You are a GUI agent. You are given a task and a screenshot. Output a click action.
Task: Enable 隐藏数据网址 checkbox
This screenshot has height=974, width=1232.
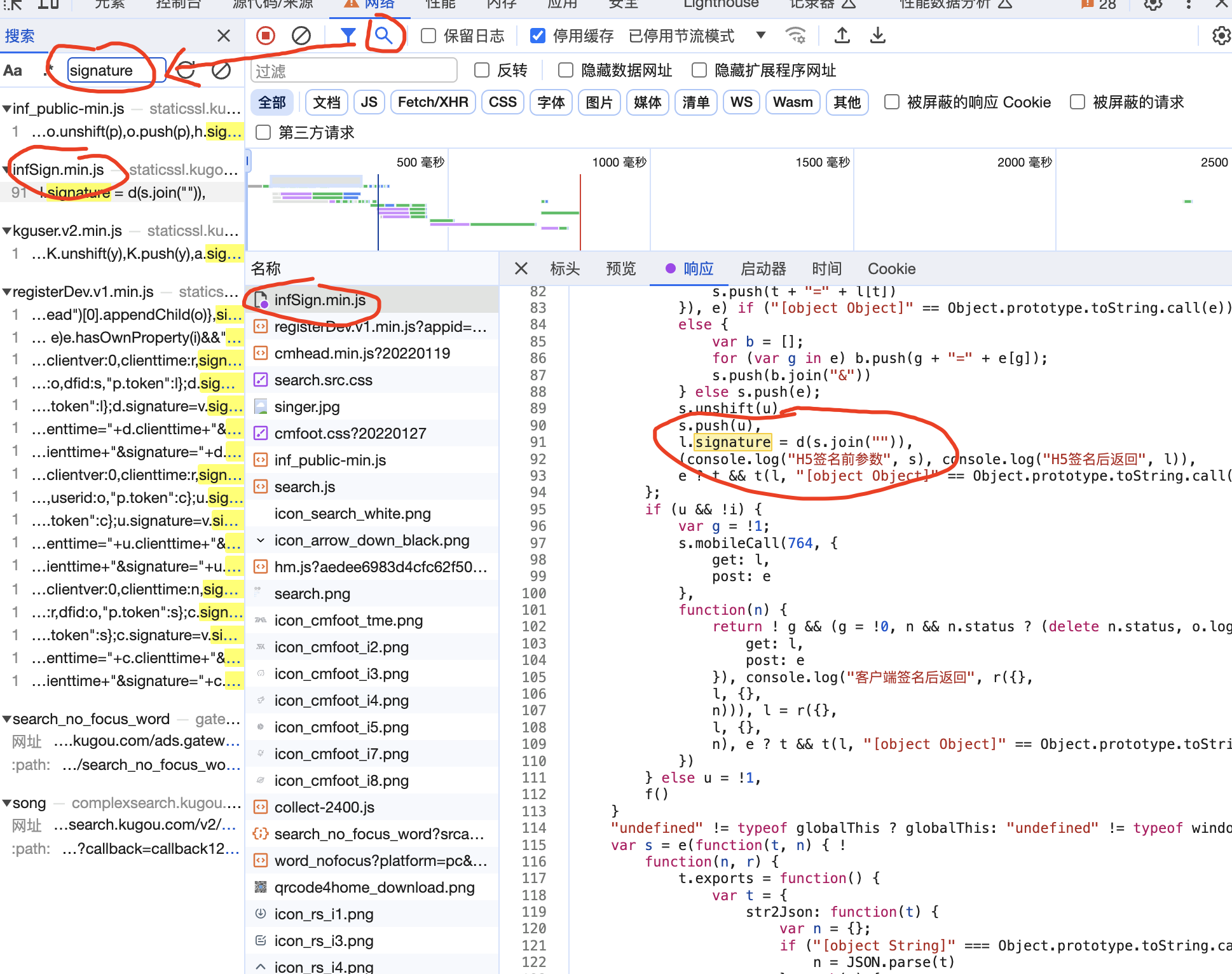pos(566,70)
